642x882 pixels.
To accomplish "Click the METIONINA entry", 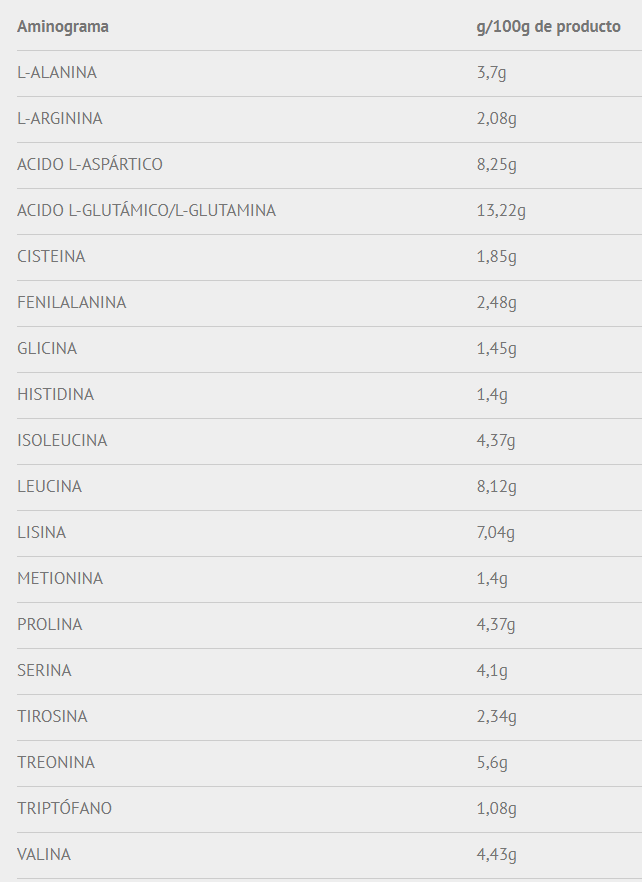I will pos(60,579).
